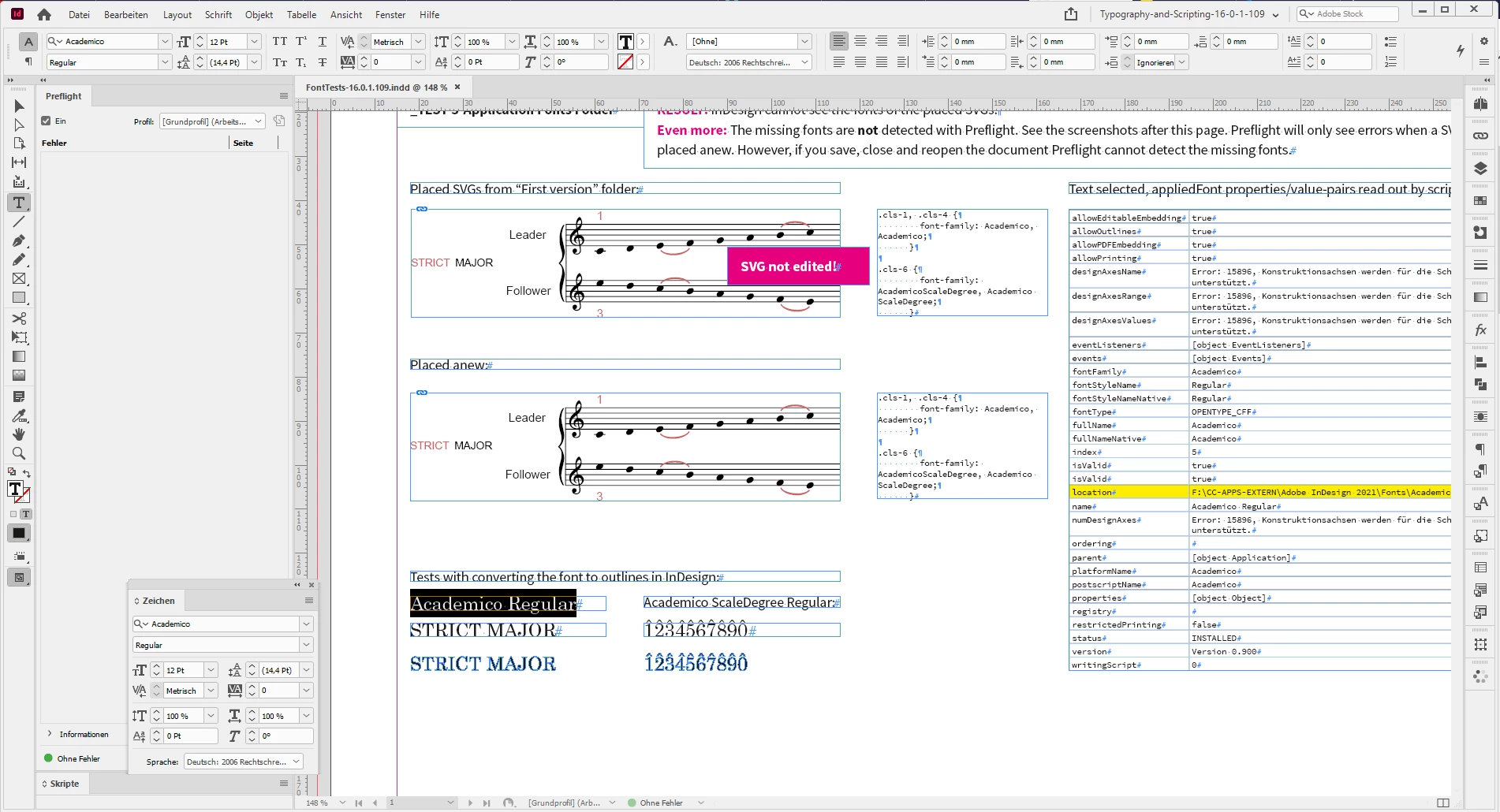Open the Effects (fx) panel icon
This screenshot has height=812, width=1500.
click(x=1480, y=330)
